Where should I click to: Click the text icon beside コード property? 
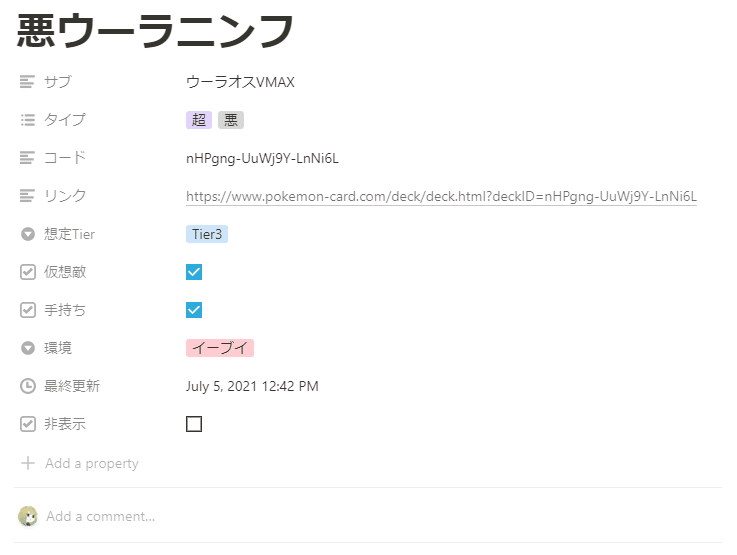pyautogui.click(x=27, y=158)
